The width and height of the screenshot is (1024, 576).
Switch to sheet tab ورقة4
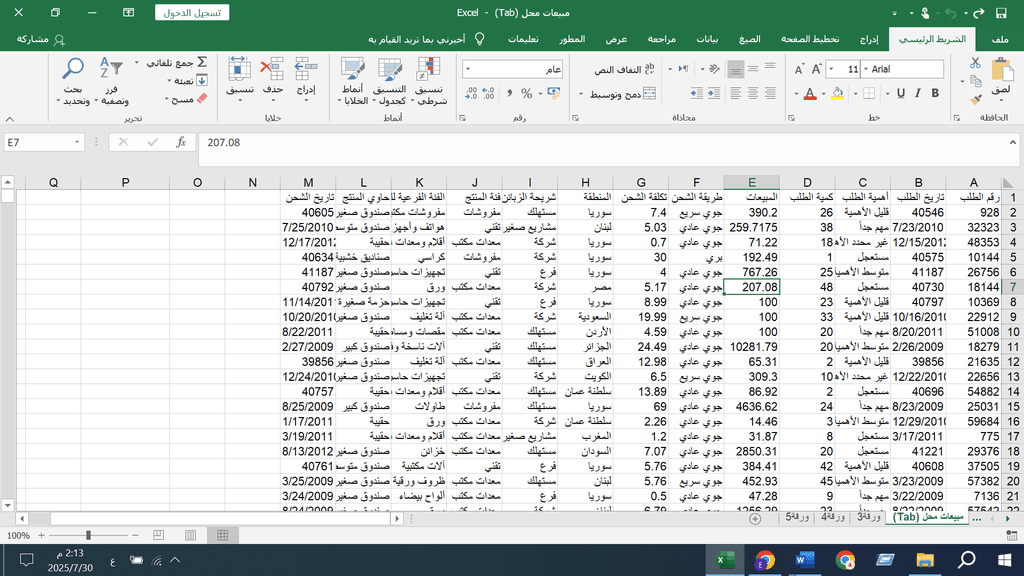click(x=833, y=517)
